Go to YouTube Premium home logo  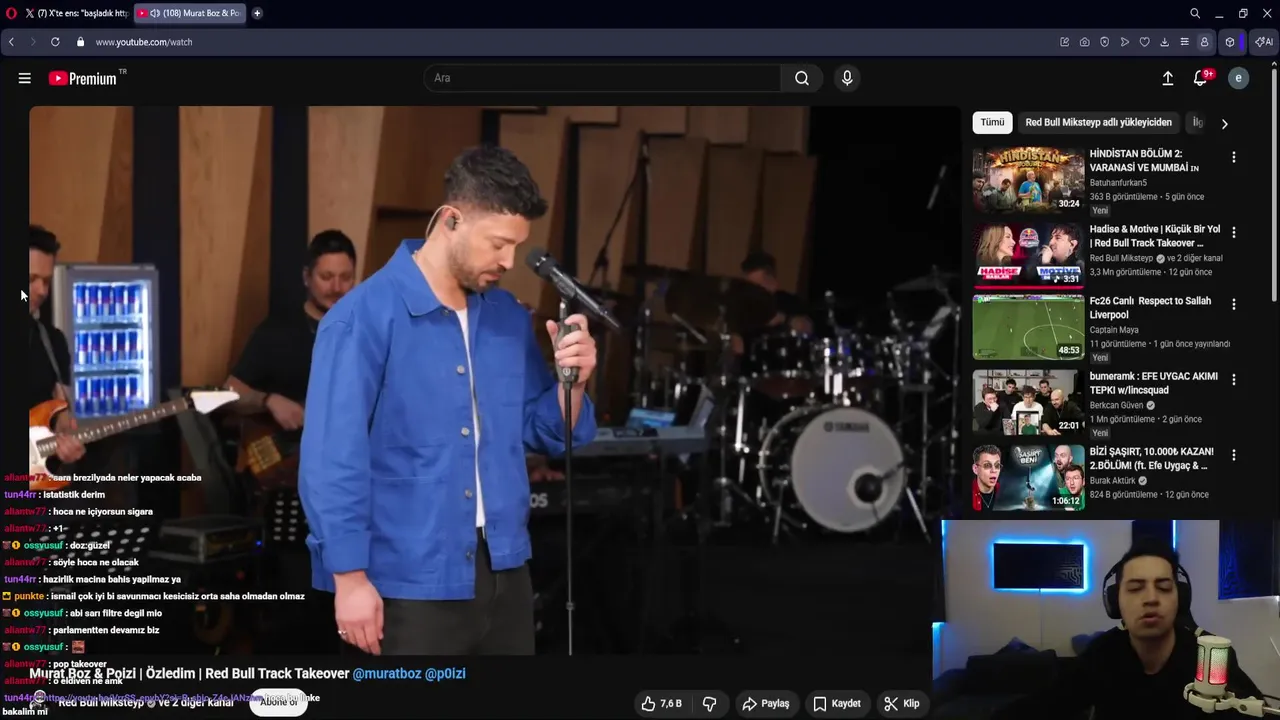83,78
